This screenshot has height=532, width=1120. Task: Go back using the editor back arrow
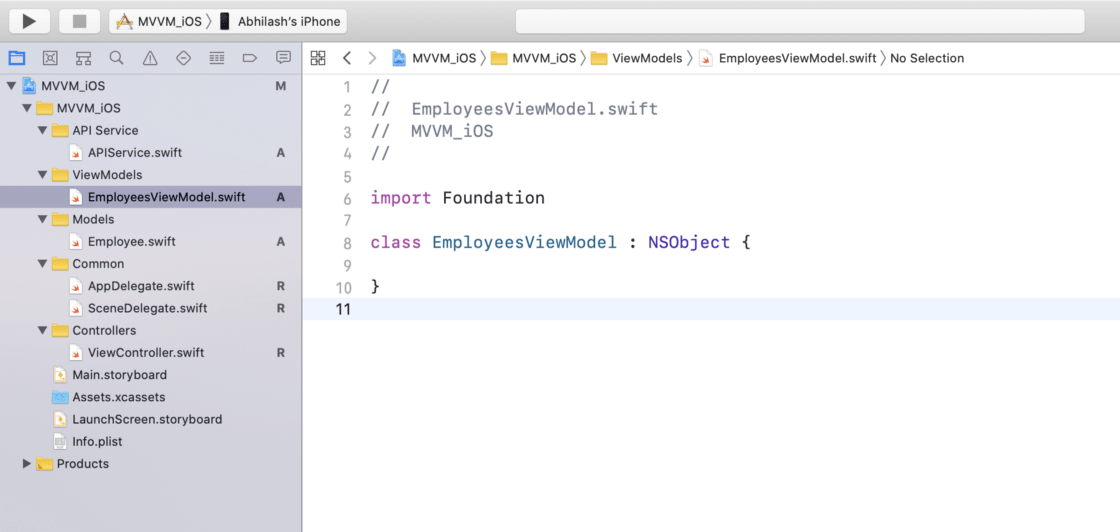[x=347, y=58]
